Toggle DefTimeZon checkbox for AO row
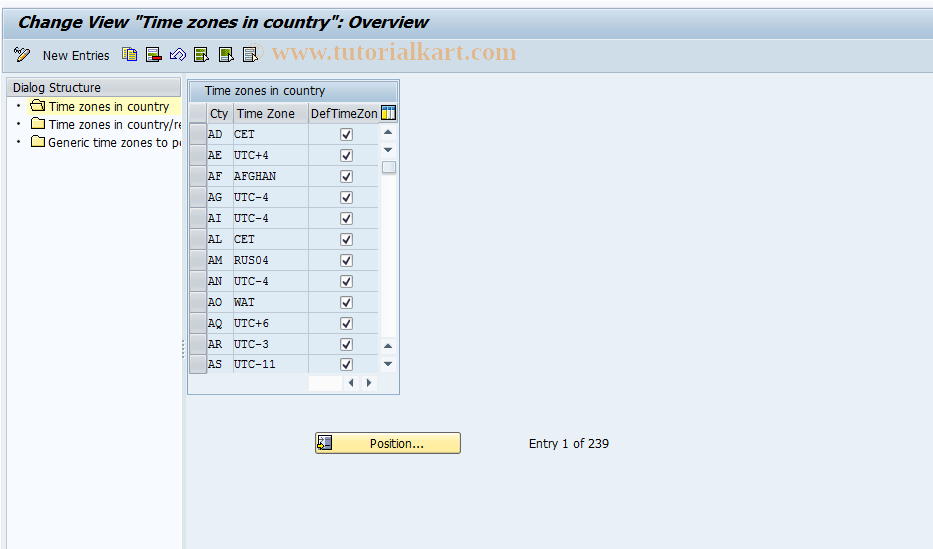The width and height of the screenshot is (933, 549). click(346, 302)
